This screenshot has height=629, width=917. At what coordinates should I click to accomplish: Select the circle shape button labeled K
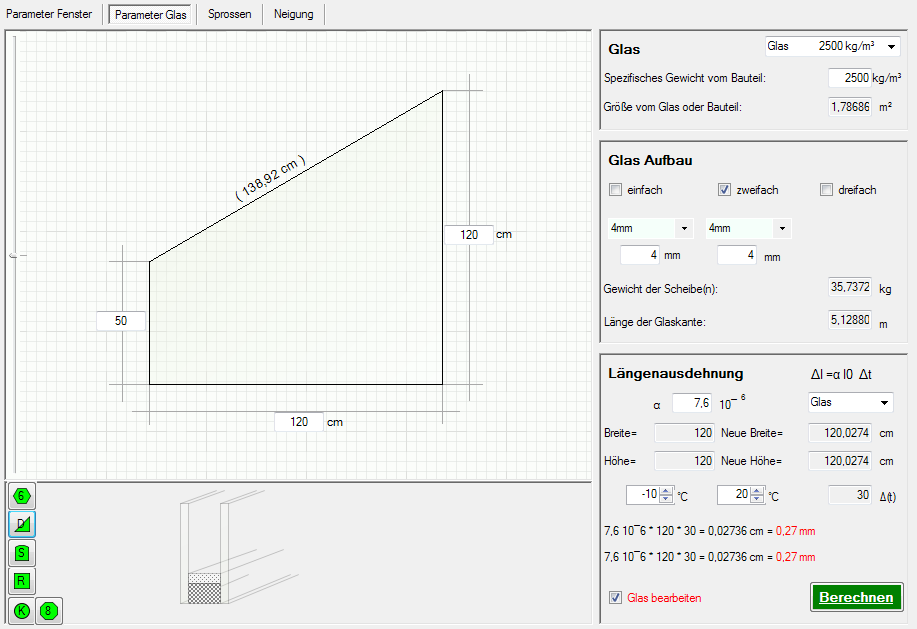coord(21,610)
